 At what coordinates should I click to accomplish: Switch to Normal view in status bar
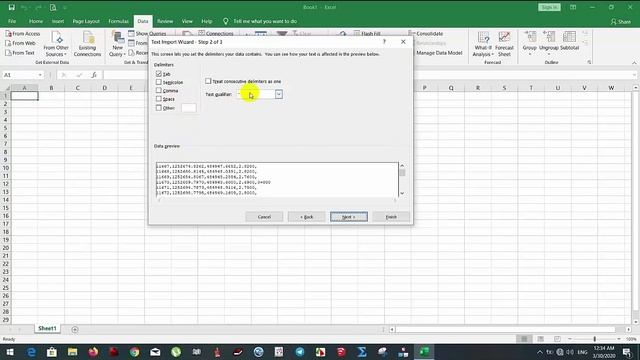click(x=524, y=339)
